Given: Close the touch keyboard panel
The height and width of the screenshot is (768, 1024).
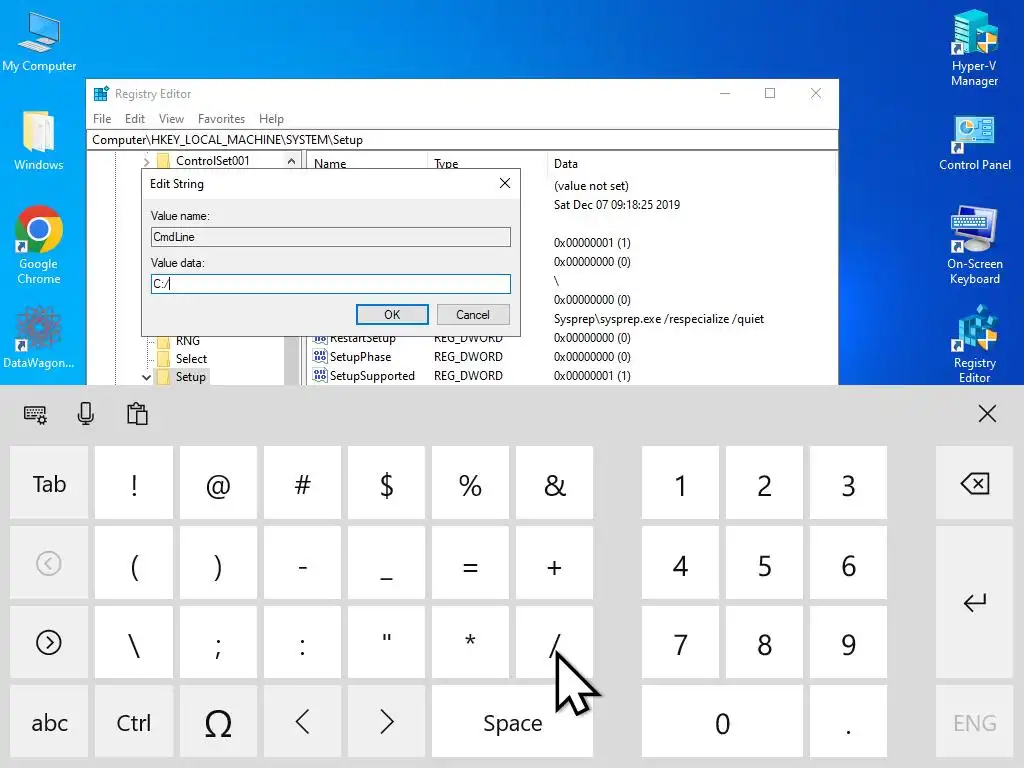Looking at the screenshot, I should tap(987, 413).
